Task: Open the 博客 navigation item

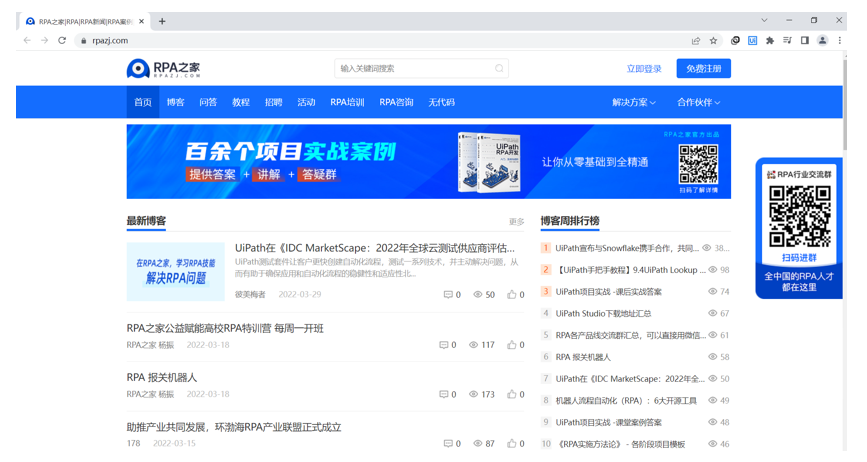Action: 175,102
